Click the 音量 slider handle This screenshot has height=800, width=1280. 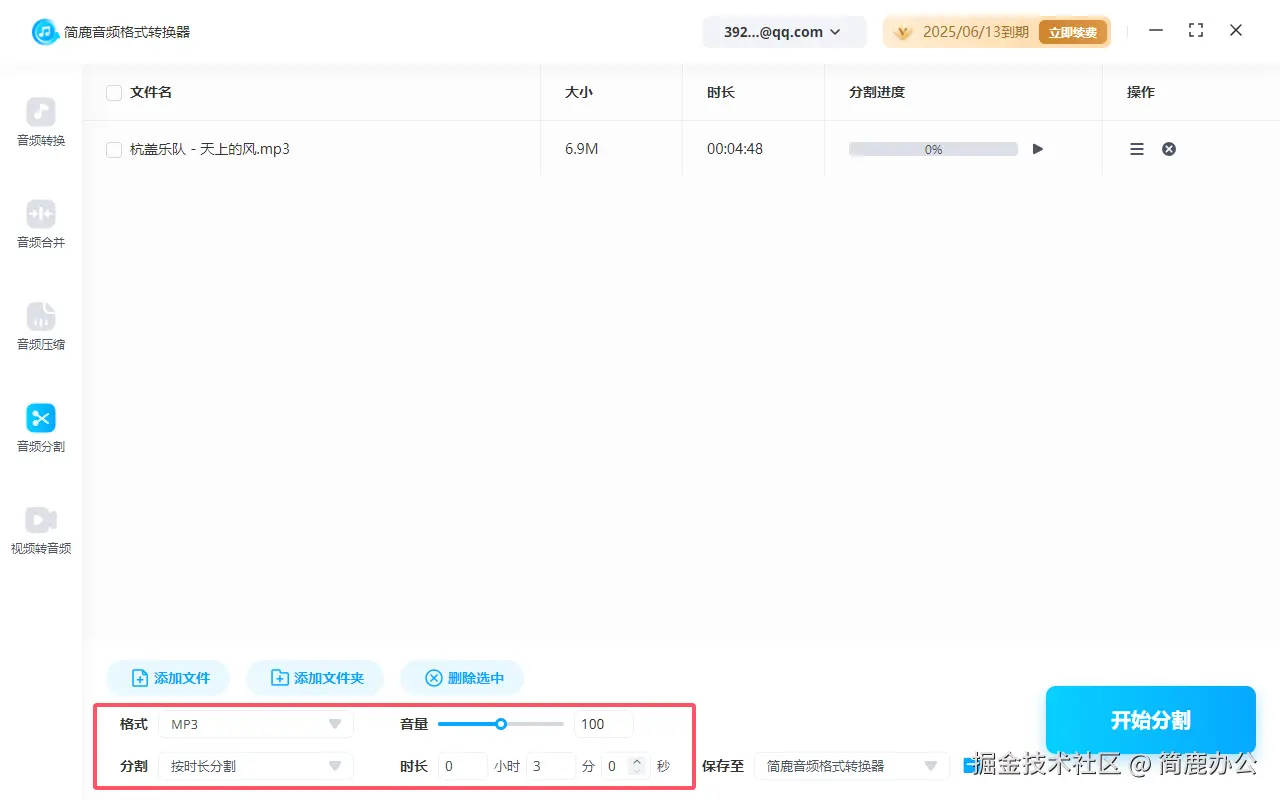click(x=501, y=724)
